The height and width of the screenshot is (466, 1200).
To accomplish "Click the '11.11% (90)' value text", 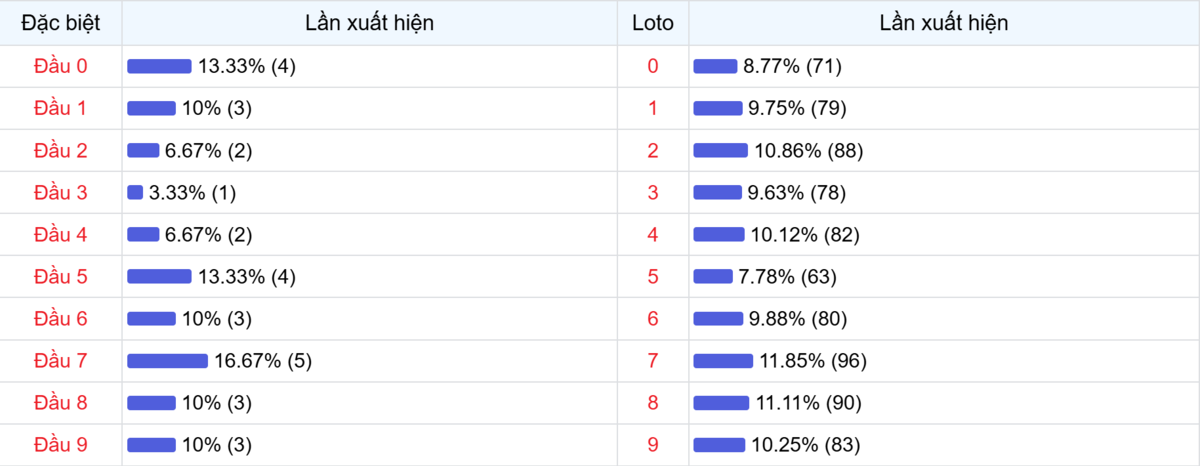I will (x=808, y=403).
